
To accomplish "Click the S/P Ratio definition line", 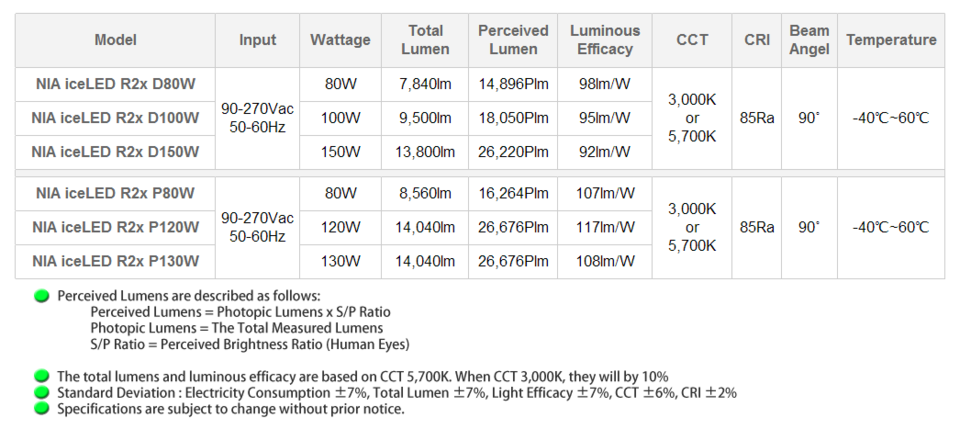I will [x=250, y=345].
